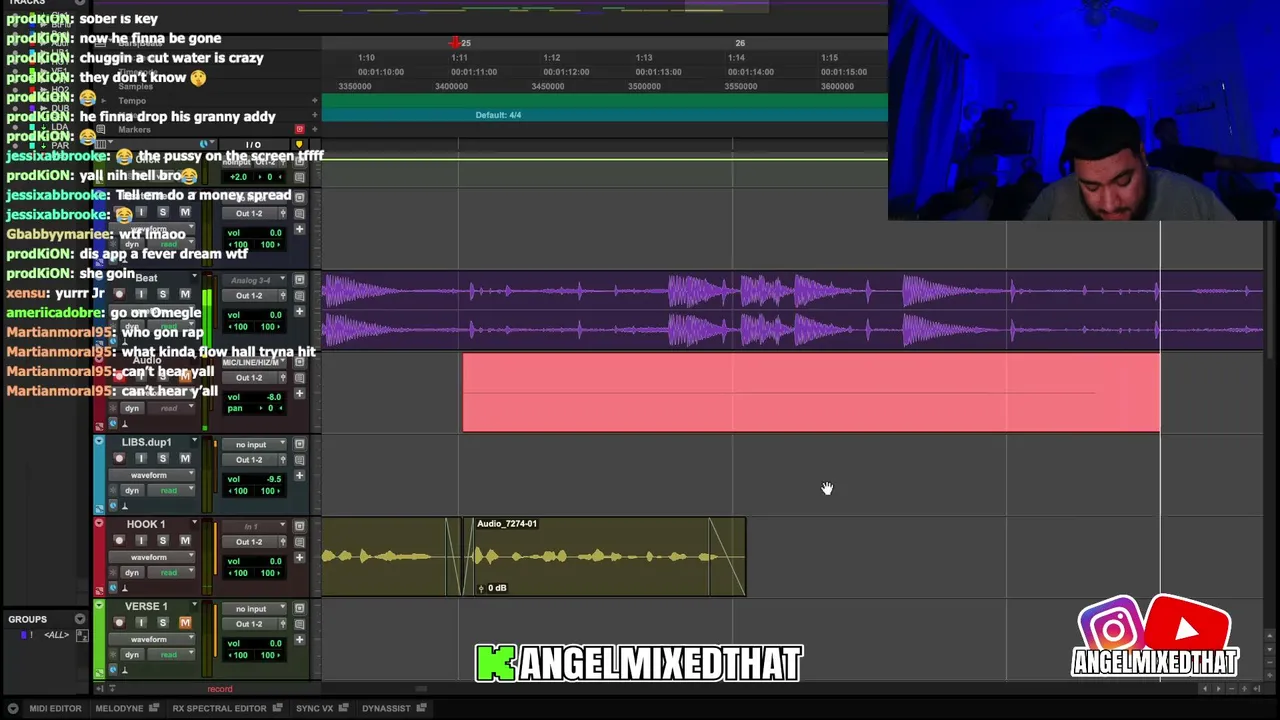The height and width of the screenshot is (720, 1280).
Task: Solo the Beat track
Action: point(163,294)
